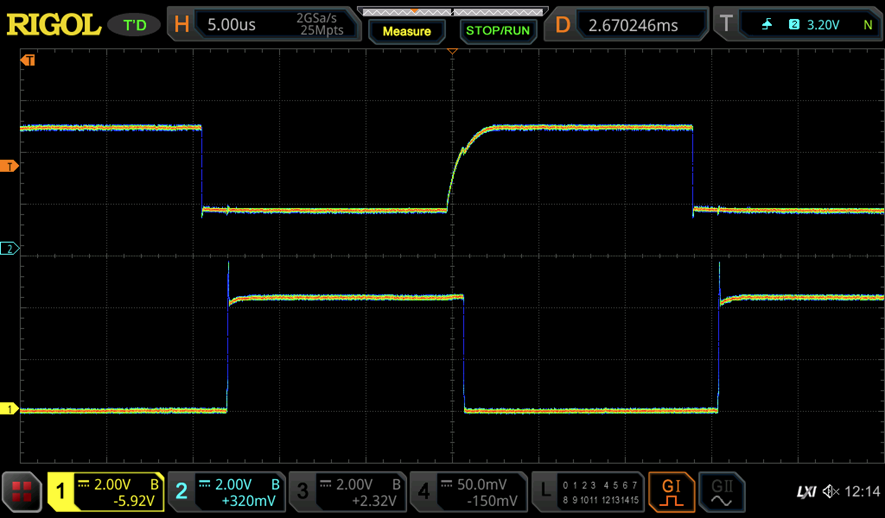Open the red function navigation menu icon
Viewport: 885px width, 518px height.
coord(22,491)
